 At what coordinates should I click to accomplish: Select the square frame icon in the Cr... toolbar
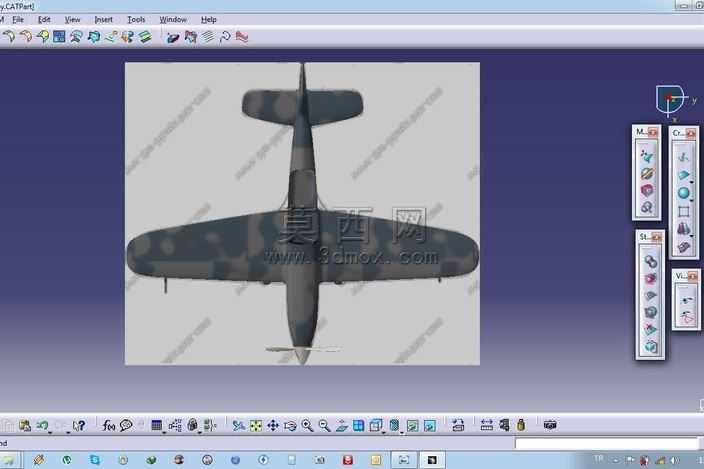pos(683,211)
